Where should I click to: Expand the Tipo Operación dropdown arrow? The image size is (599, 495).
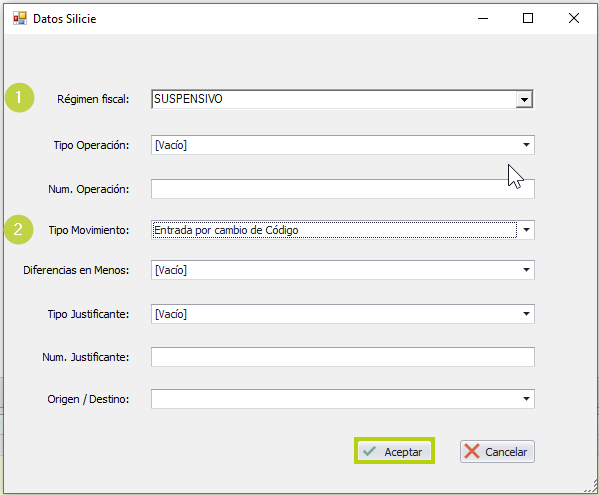click(x=526, y=145)
